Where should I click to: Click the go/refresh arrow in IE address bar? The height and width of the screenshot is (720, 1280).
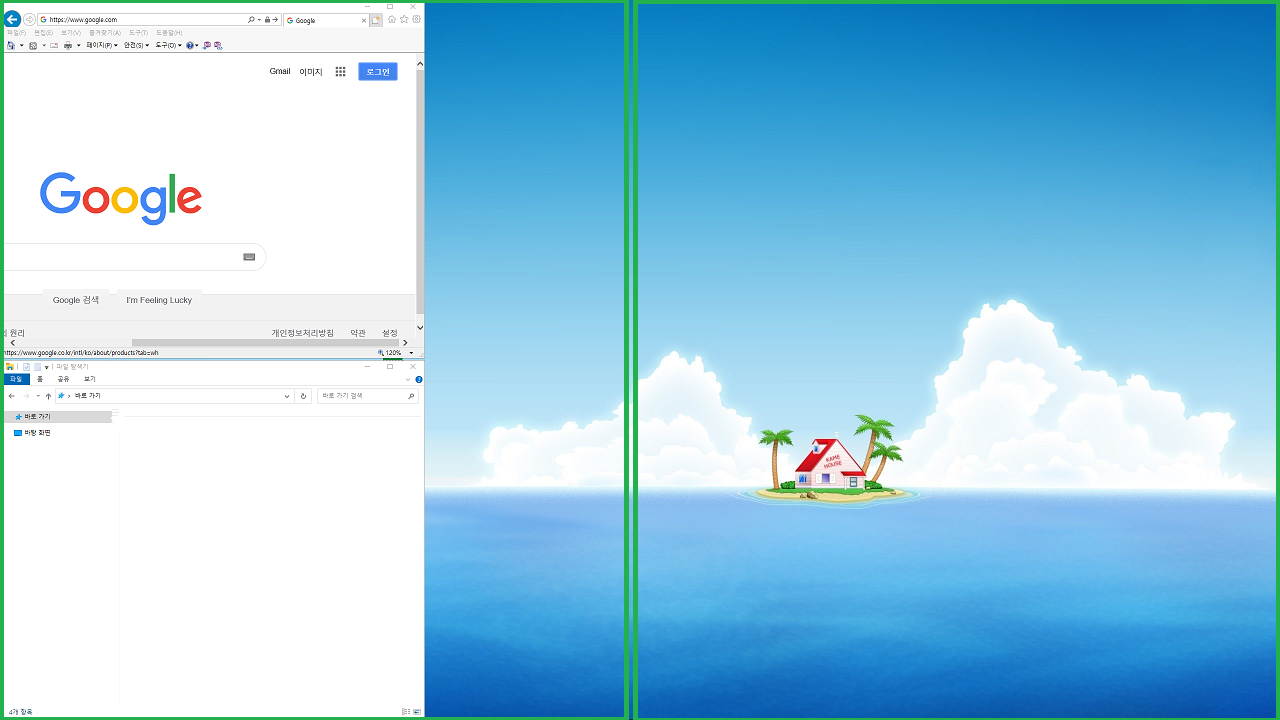coord(275,20)
